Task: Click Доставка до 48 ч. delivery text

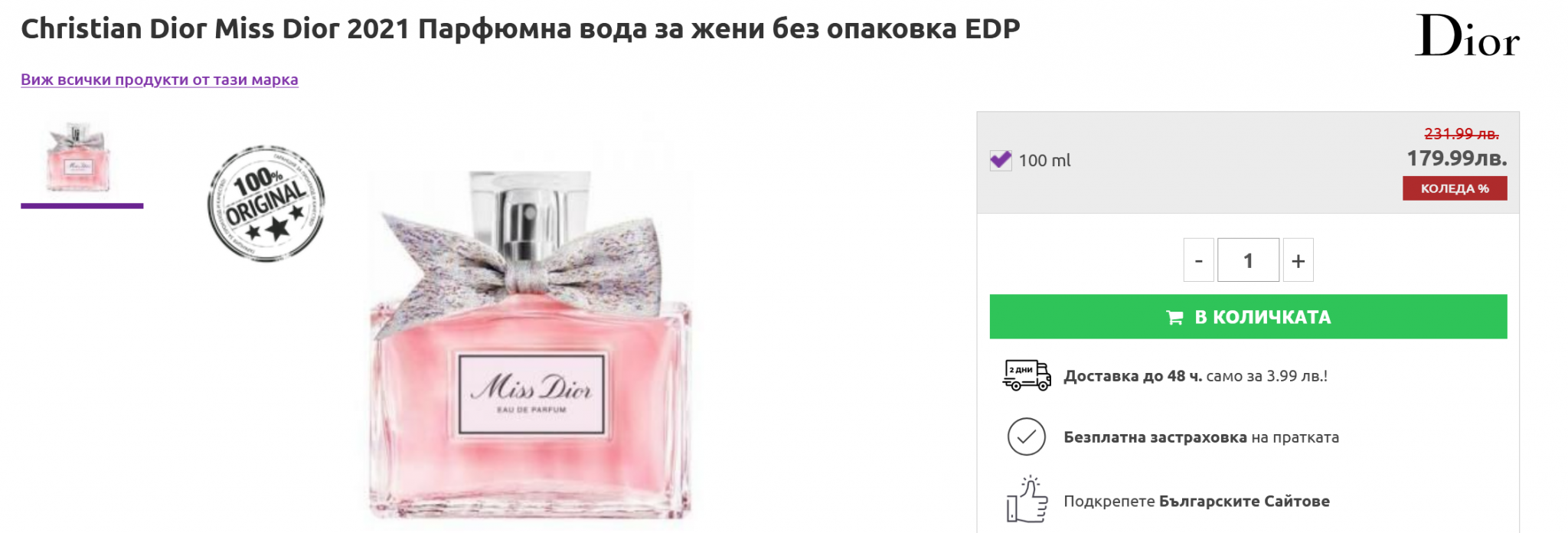Action: (1133, 376)
